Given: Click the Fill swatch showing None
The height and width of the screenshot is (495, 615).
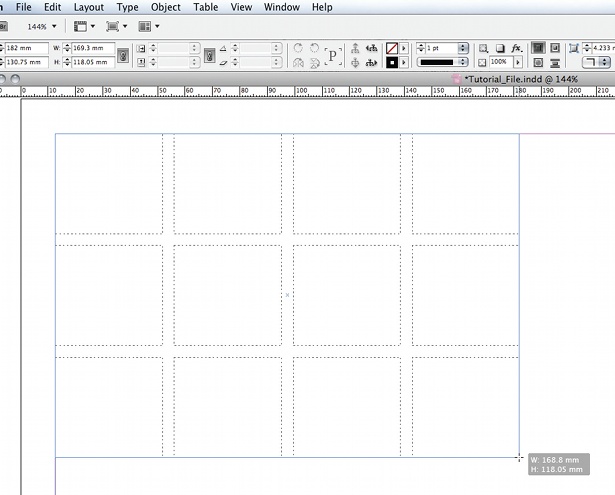Looking at the screenshot, I should (392, 48).
